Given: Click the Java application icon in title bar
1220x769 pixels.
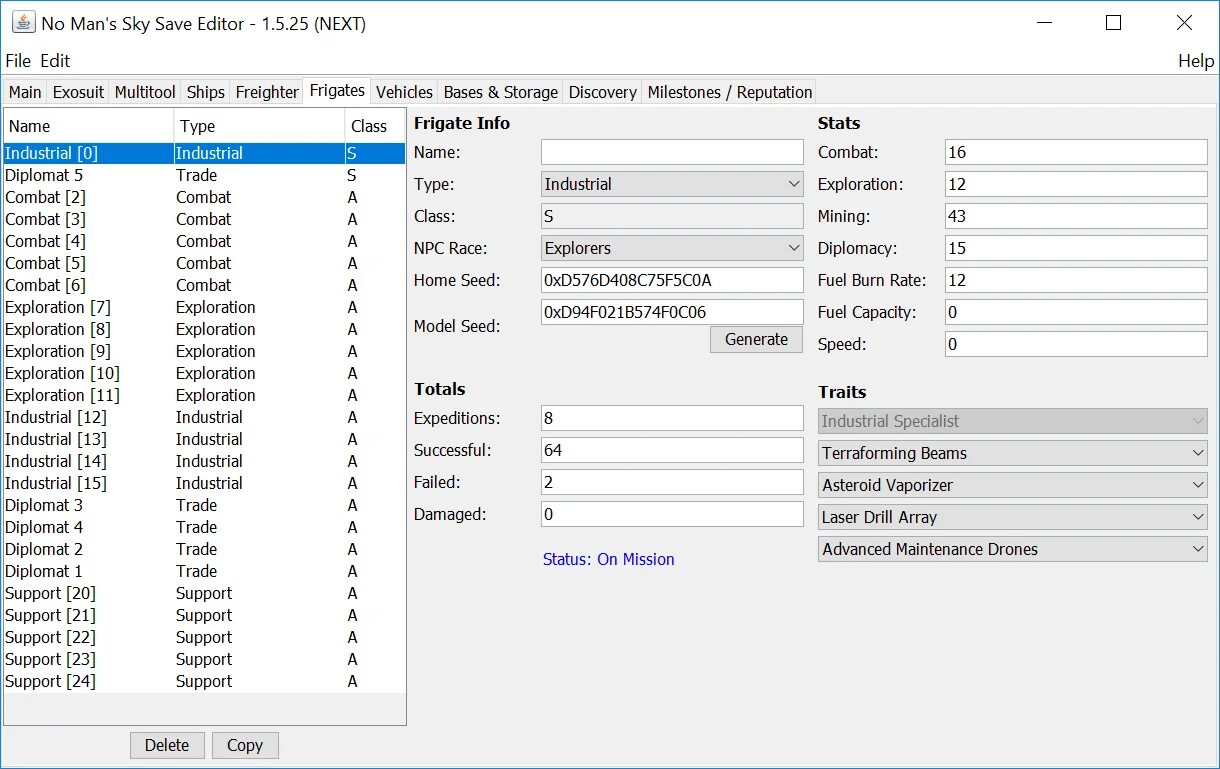Looking at the screenshot, I should pos(23,23).
